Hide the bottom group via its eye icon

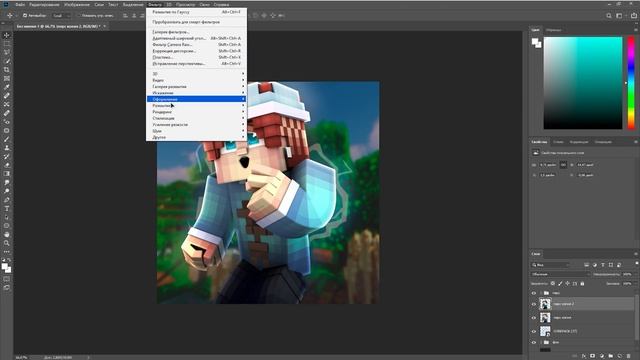tap(534, 342)
